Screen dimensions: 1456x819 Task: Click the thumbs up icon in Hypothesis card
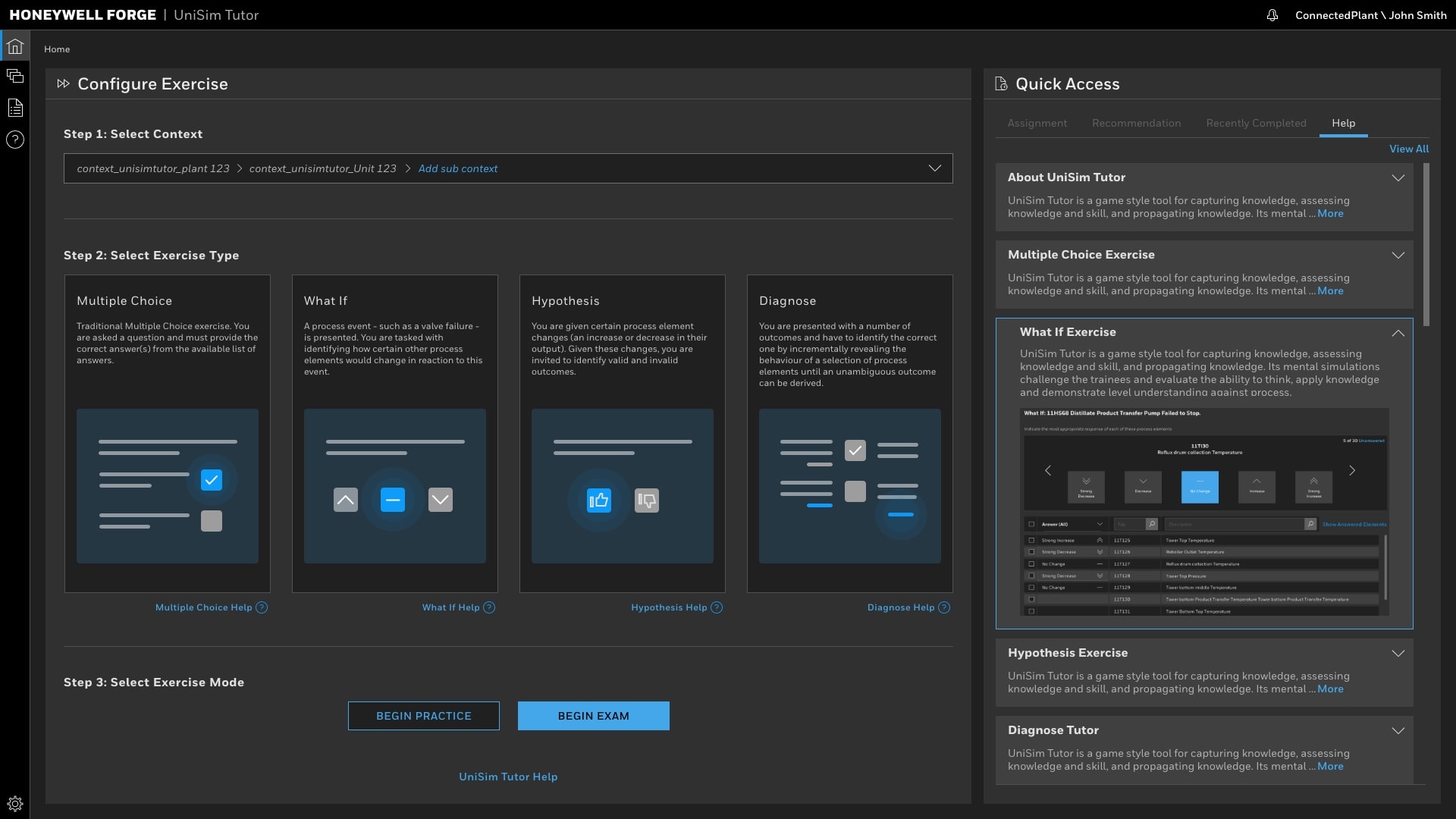pyautogui.click(x=599, y=500)
